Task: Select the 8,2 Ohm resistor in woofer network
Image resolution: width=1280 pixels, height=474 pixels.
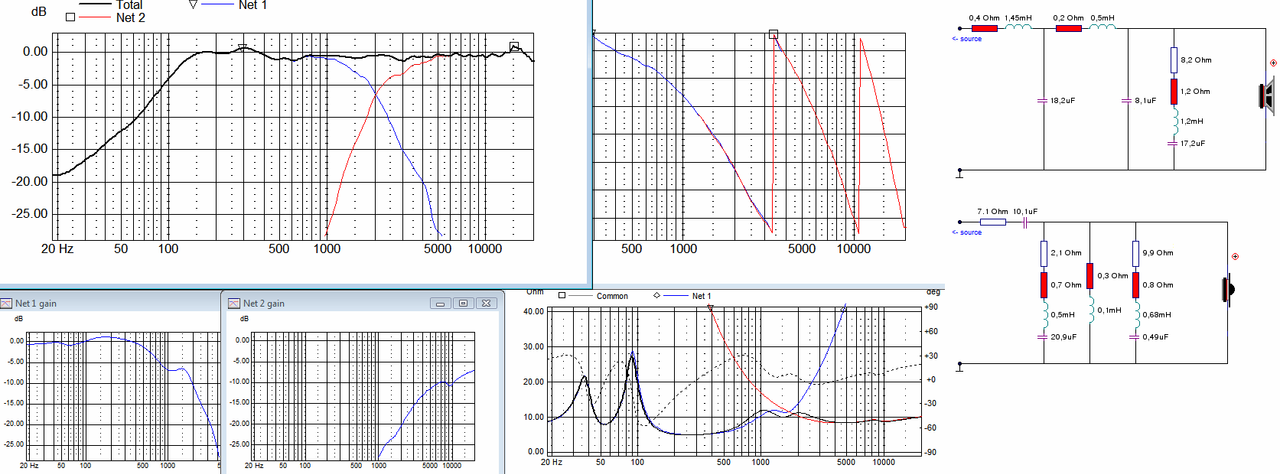Action: 1176,61
